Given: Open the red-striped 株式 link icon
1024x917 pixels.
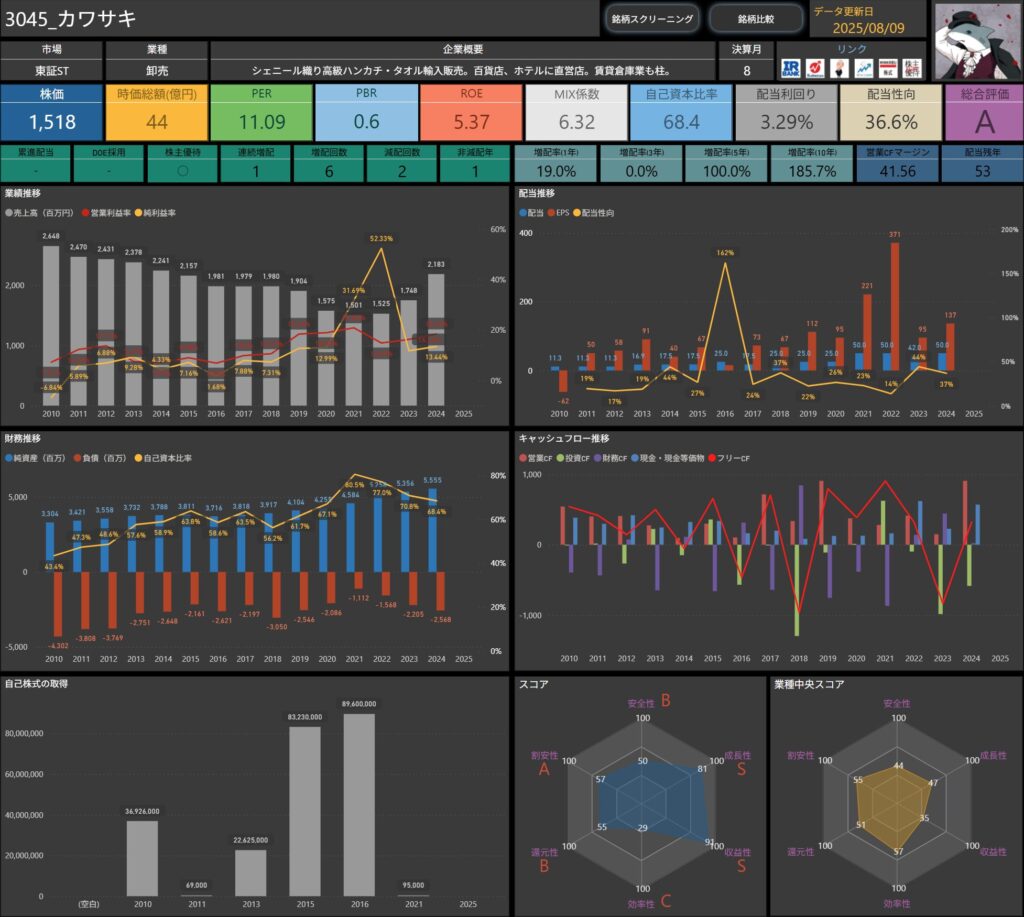Looking at the screenshot, I should [x=888, y=69].
